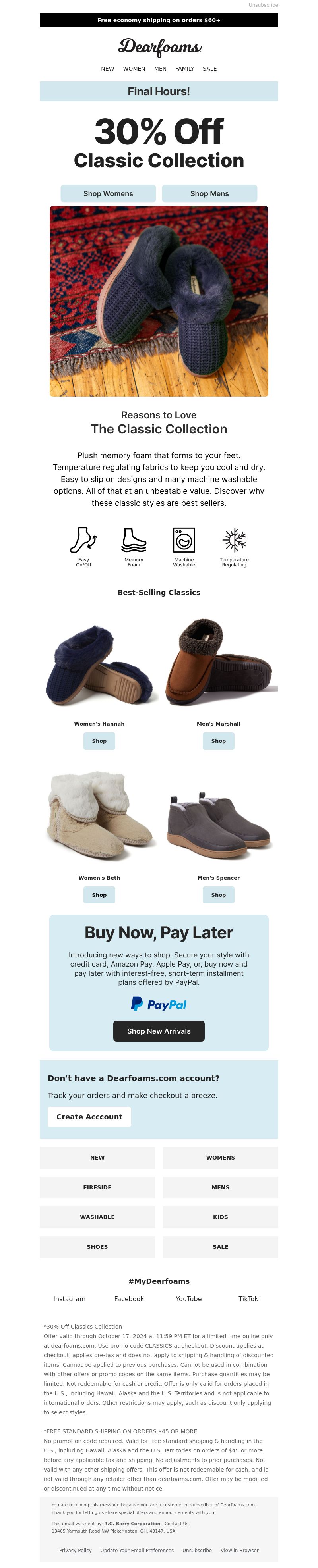Viewport: 318px width, 1568px height.
Task: Shop the Men's Spencer slipper
Action: (x=219, y=895)
